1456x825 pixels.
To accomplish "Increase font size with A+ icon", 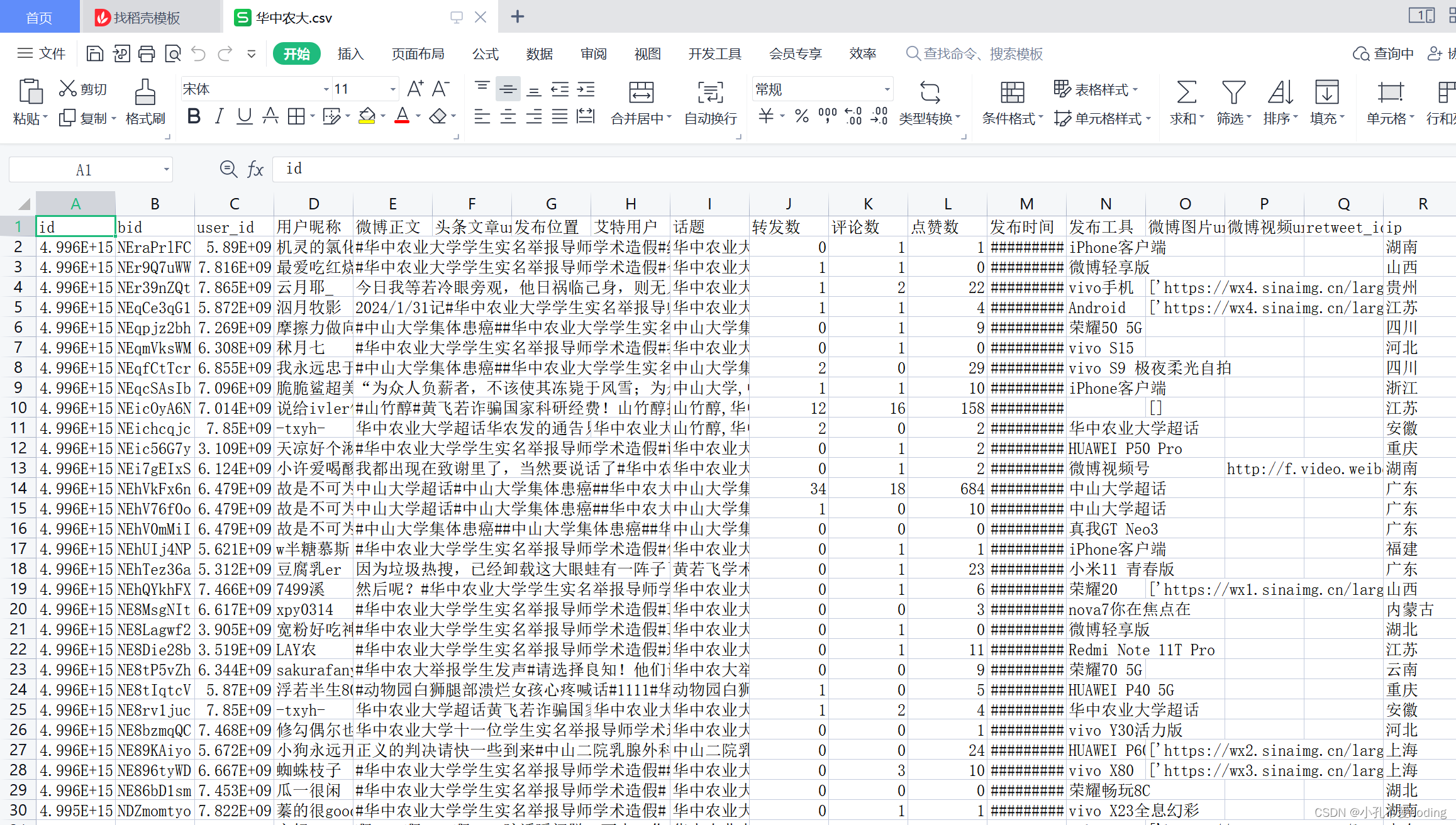I will pyautogui.click(x=415, y=89).
